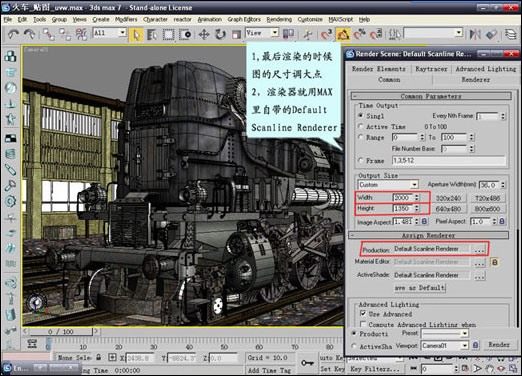Open the View reference coordinate dropdown
Viewport: 522px width, 376px height.
click(x=262, y=33)
